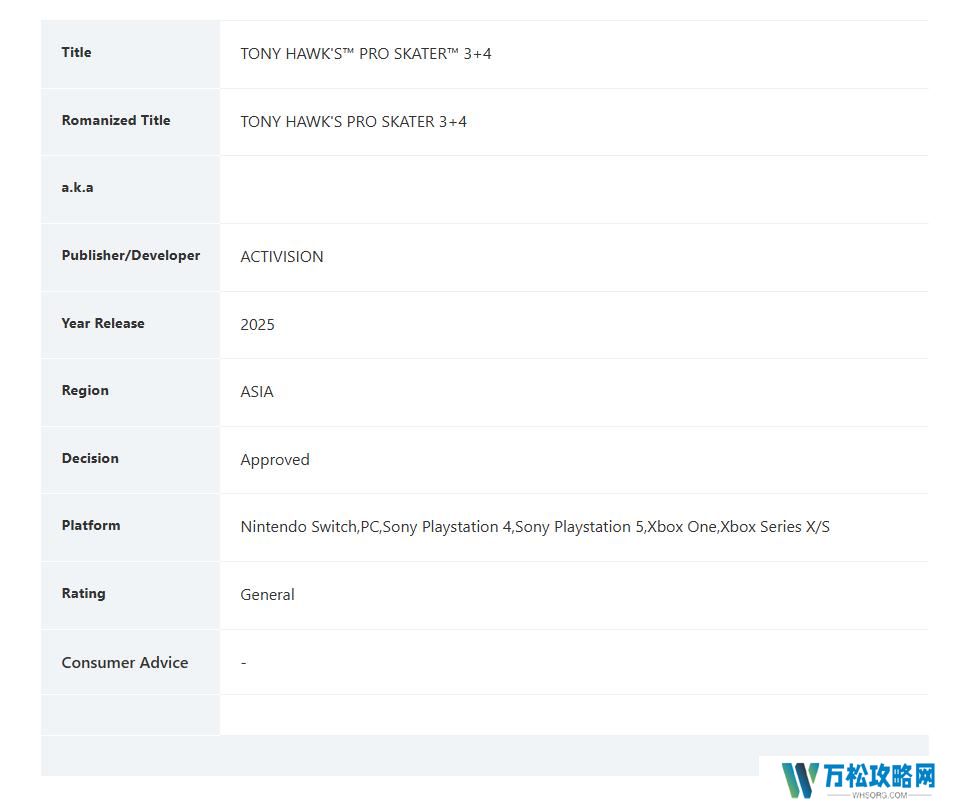This screenshot has width=959, height=806.
Task: Click the Decision row label
Action: pyautogui.click(x=90, y=459)
